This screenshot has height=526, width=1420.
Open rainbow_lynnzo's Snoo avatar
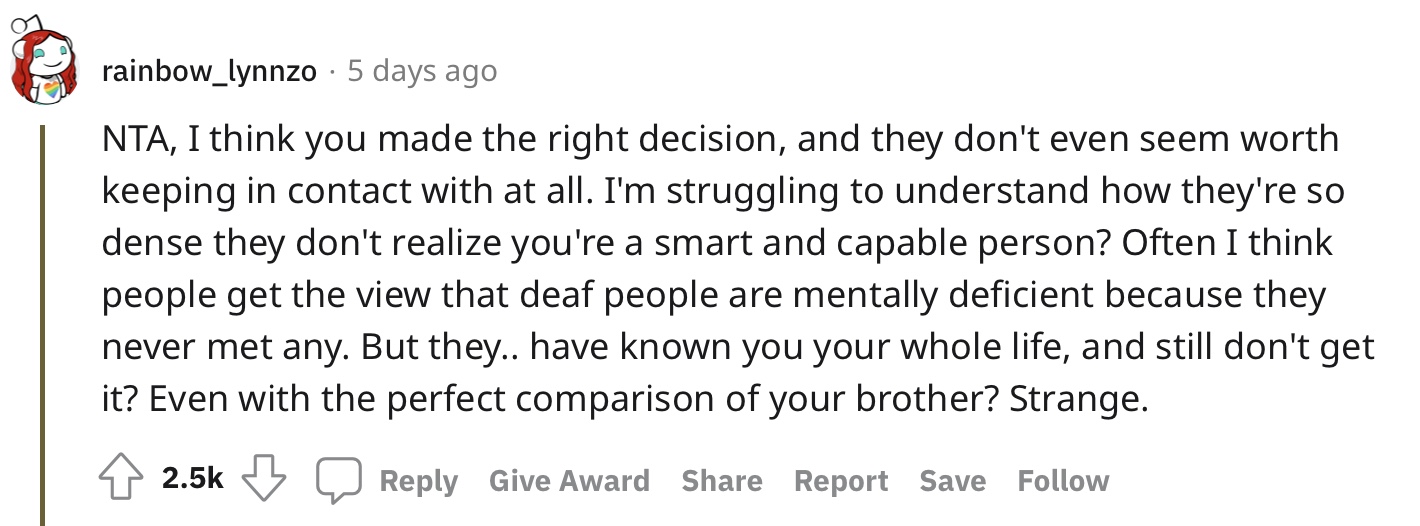pos(45,64)
